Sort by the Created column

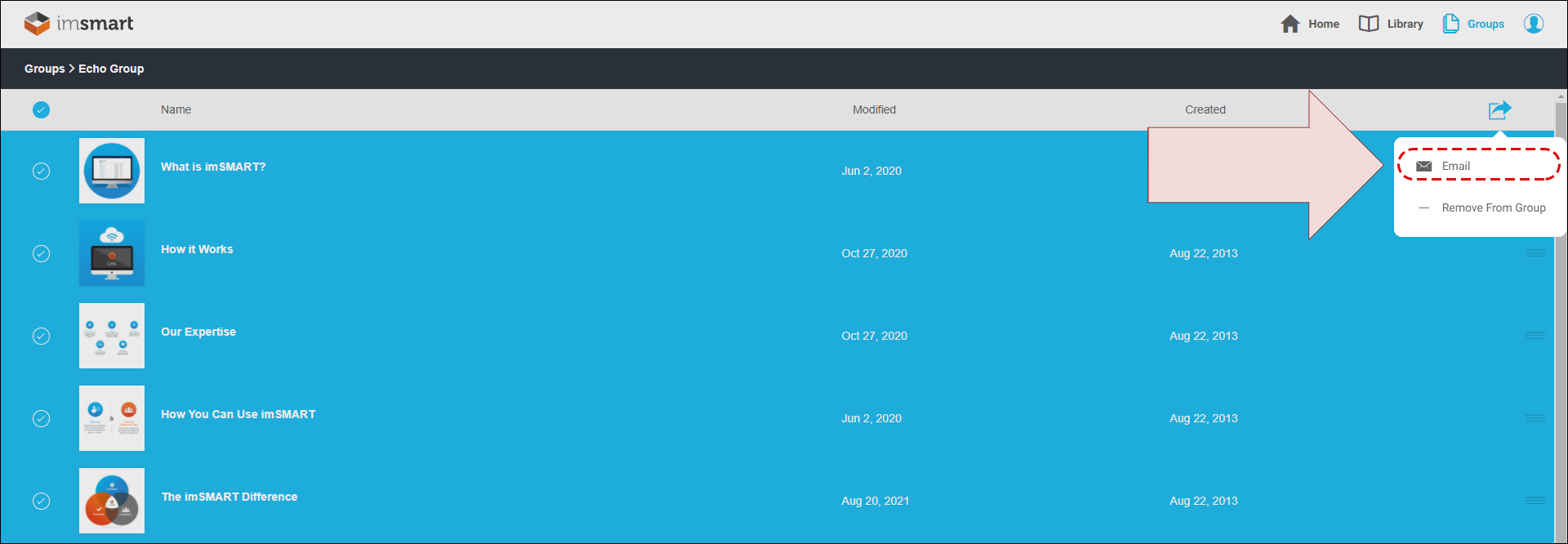pos(1205,109)
